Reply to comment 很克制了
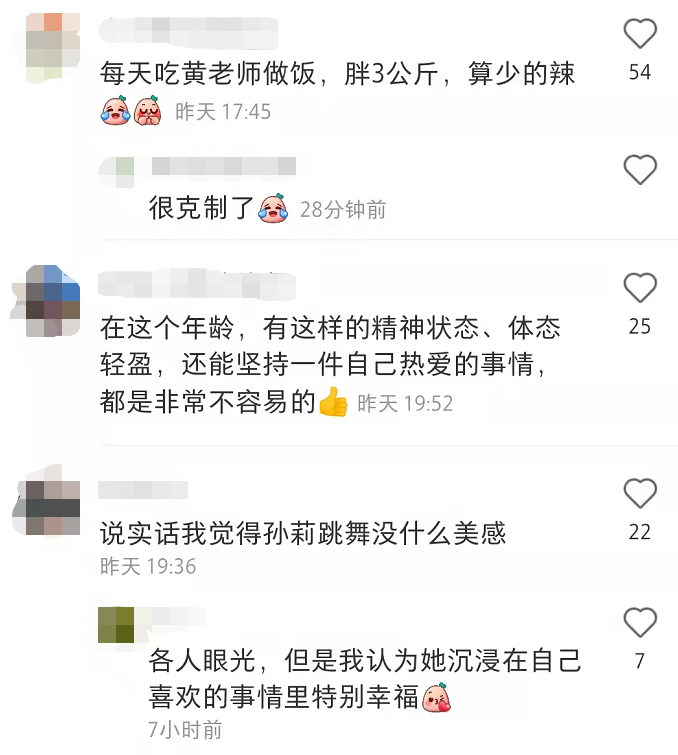This screenshot has height=755, width=678. pyautogui.click(x=201, y=208)
